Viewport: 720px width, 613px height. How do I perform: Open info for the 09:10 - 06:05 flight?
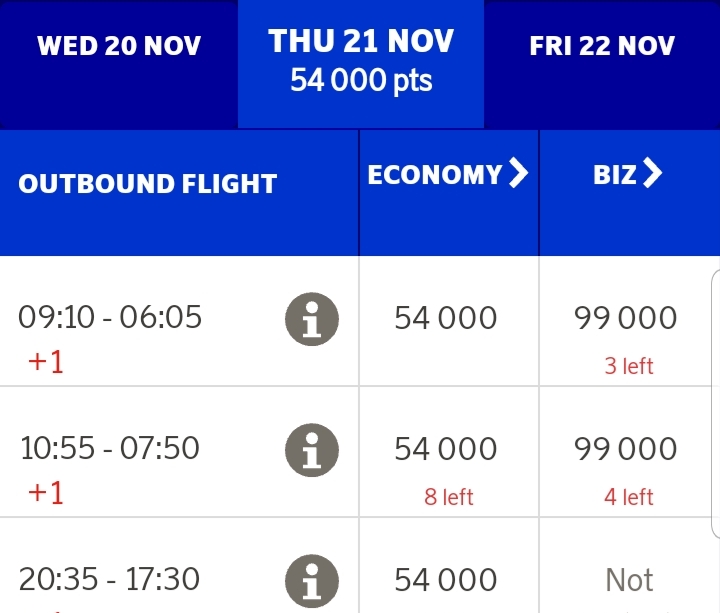coord(312,320)
